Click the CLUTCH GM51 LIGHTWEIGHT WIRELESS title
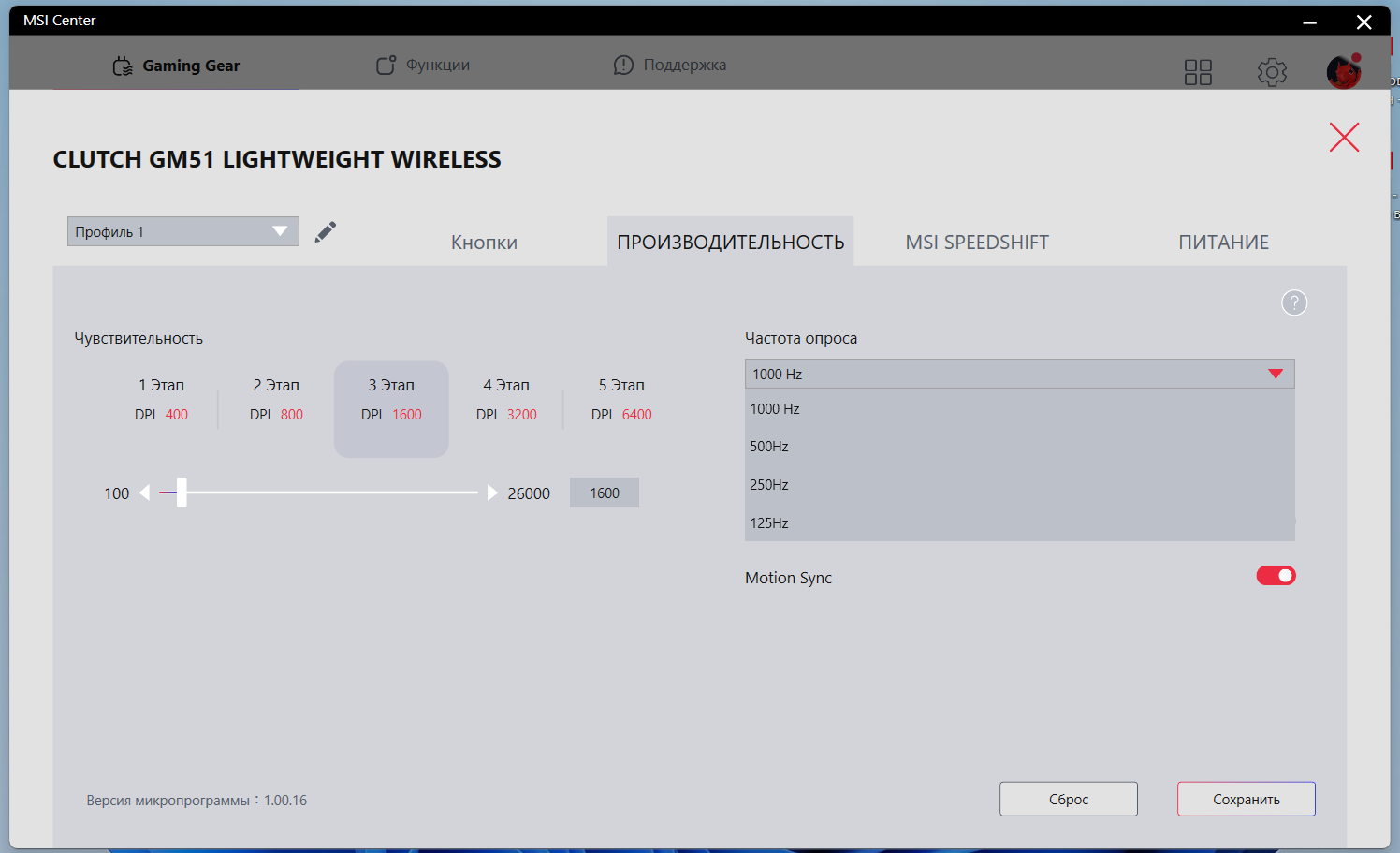1400x853 pixels. (277, 159)
